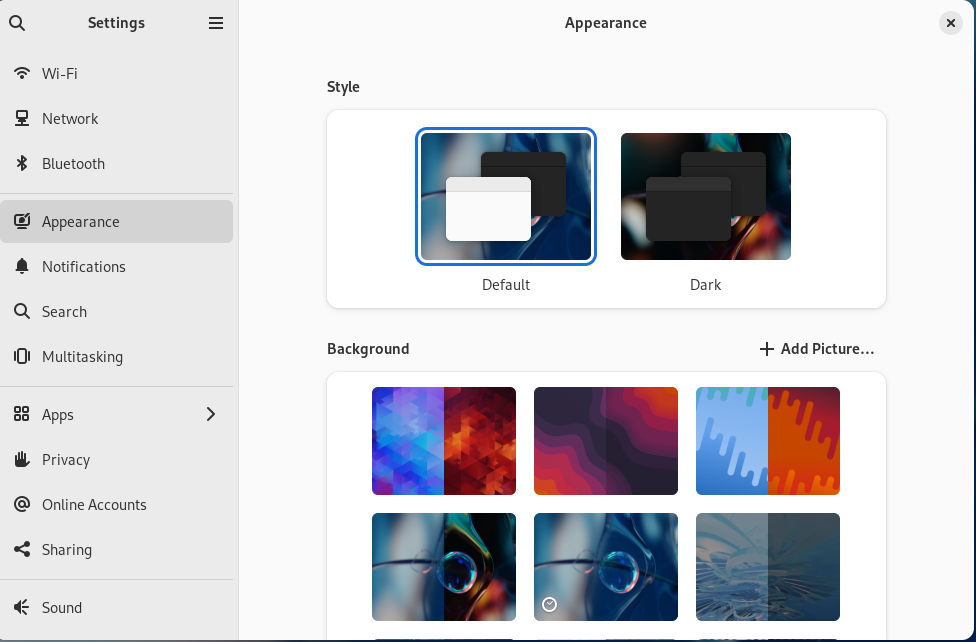The height and width of the screenshot is (642, 976).
Task: Choose the glass orb light/dark split wallpaper
Action: (444, 567)
